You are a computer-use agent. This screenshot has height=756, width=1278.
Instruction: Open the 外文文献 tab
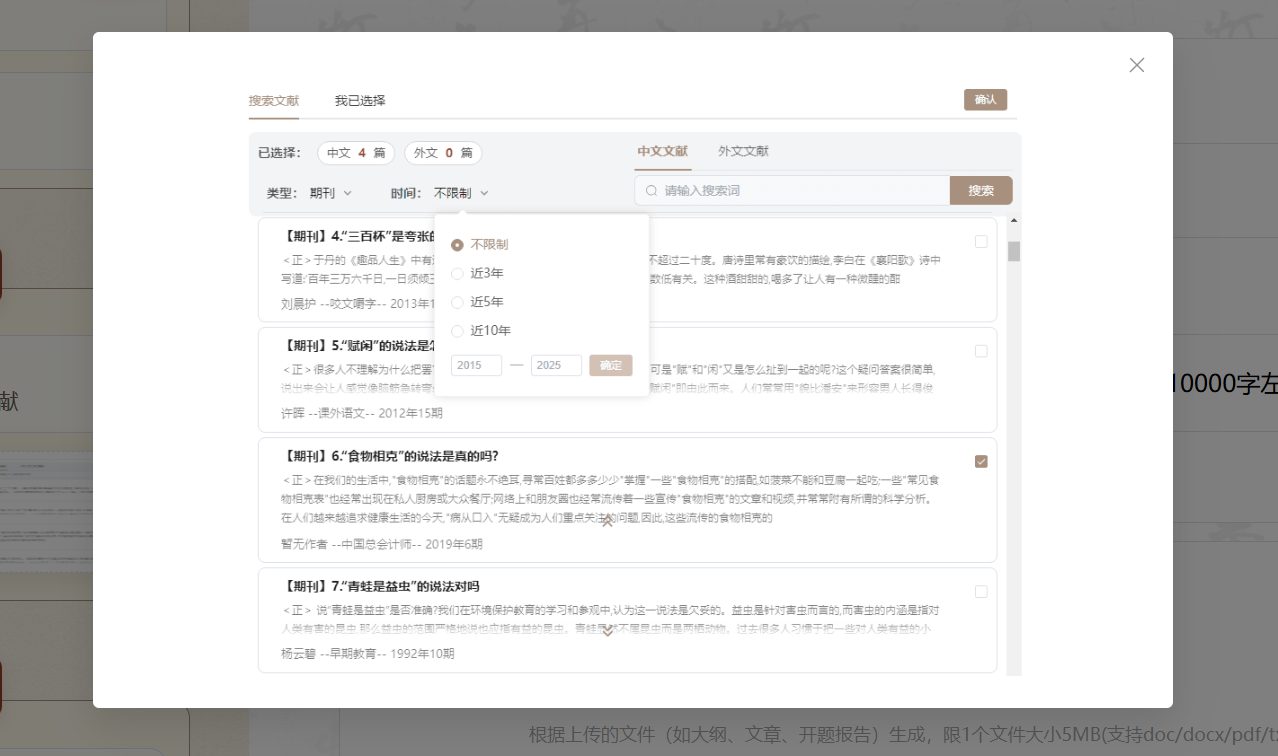pos(743,152)
